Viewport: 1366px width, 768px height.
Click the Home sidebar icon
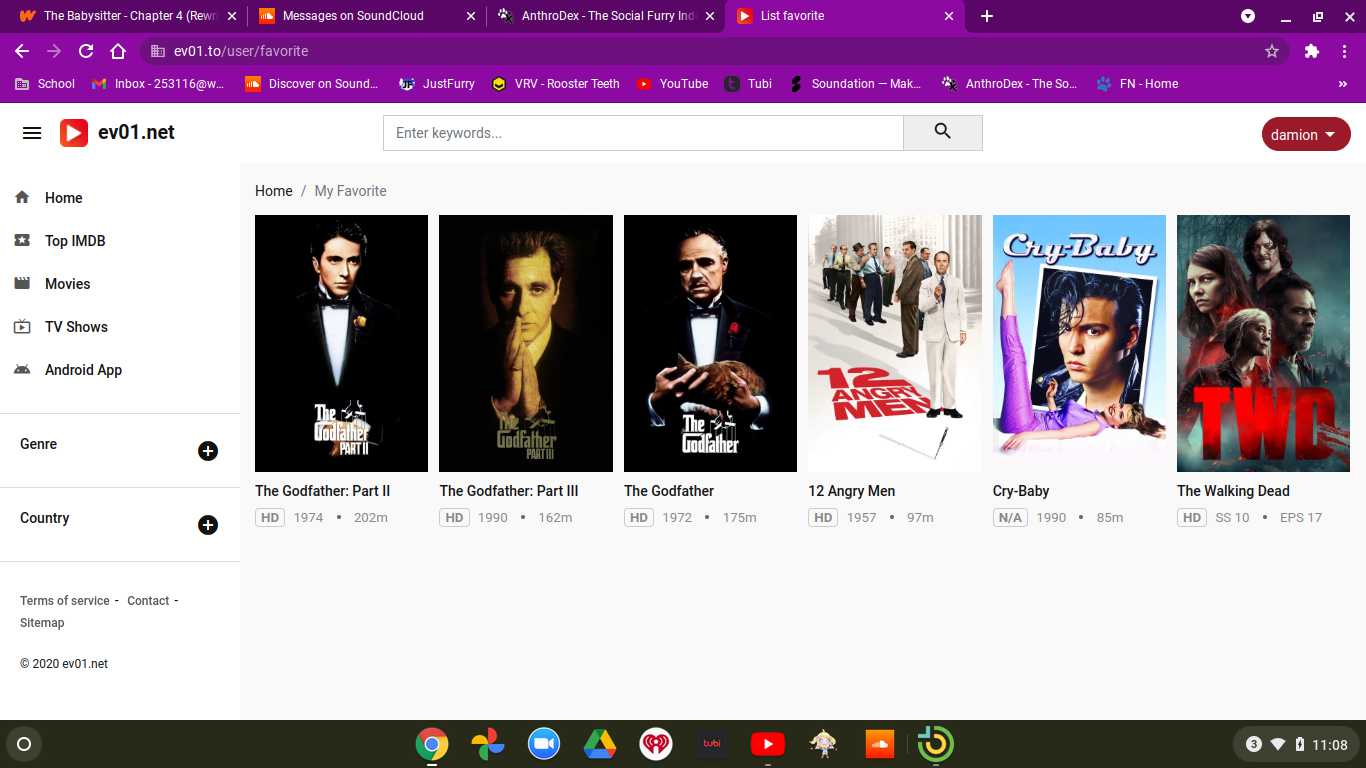click(22, 198)
